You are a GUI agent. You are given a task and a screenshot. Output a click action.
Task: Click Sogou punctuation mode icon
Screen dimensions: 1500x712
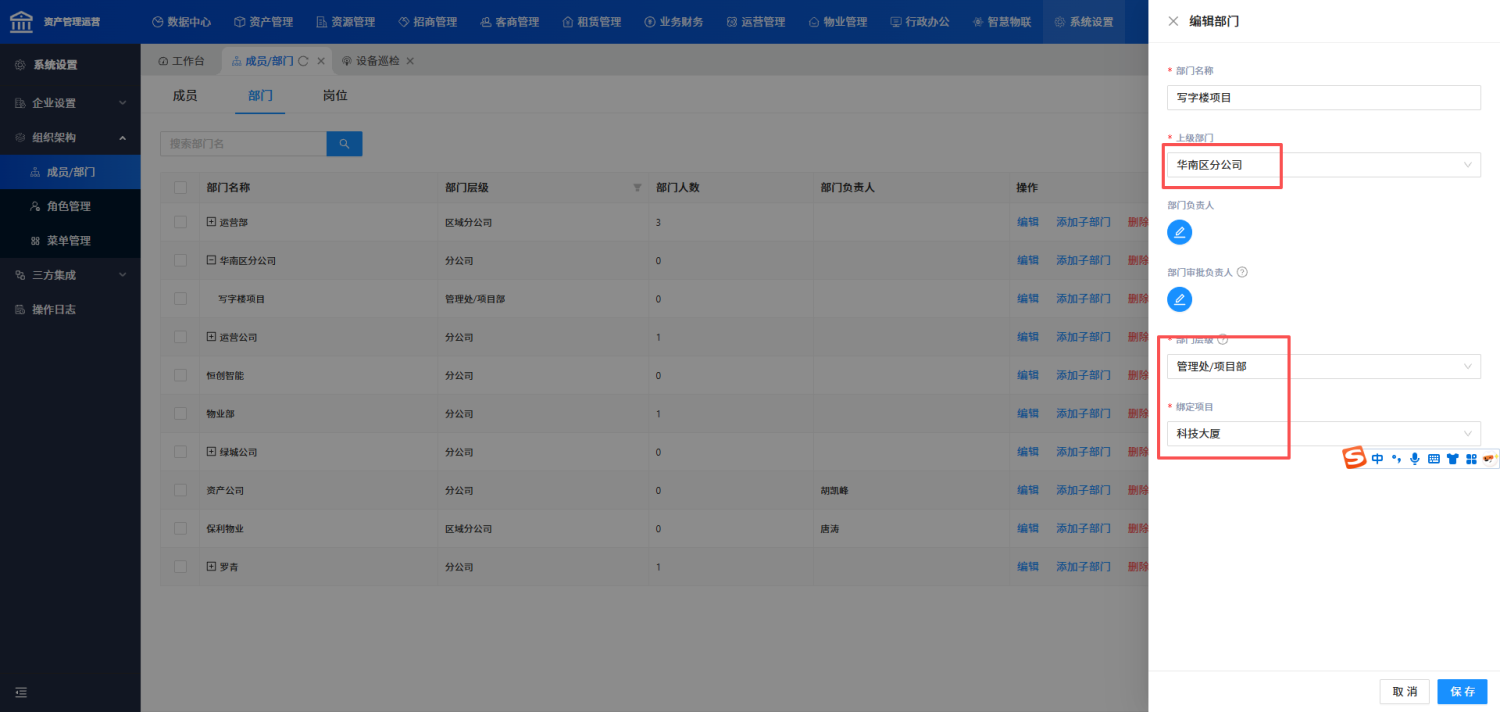click(x=1396, y=459)
